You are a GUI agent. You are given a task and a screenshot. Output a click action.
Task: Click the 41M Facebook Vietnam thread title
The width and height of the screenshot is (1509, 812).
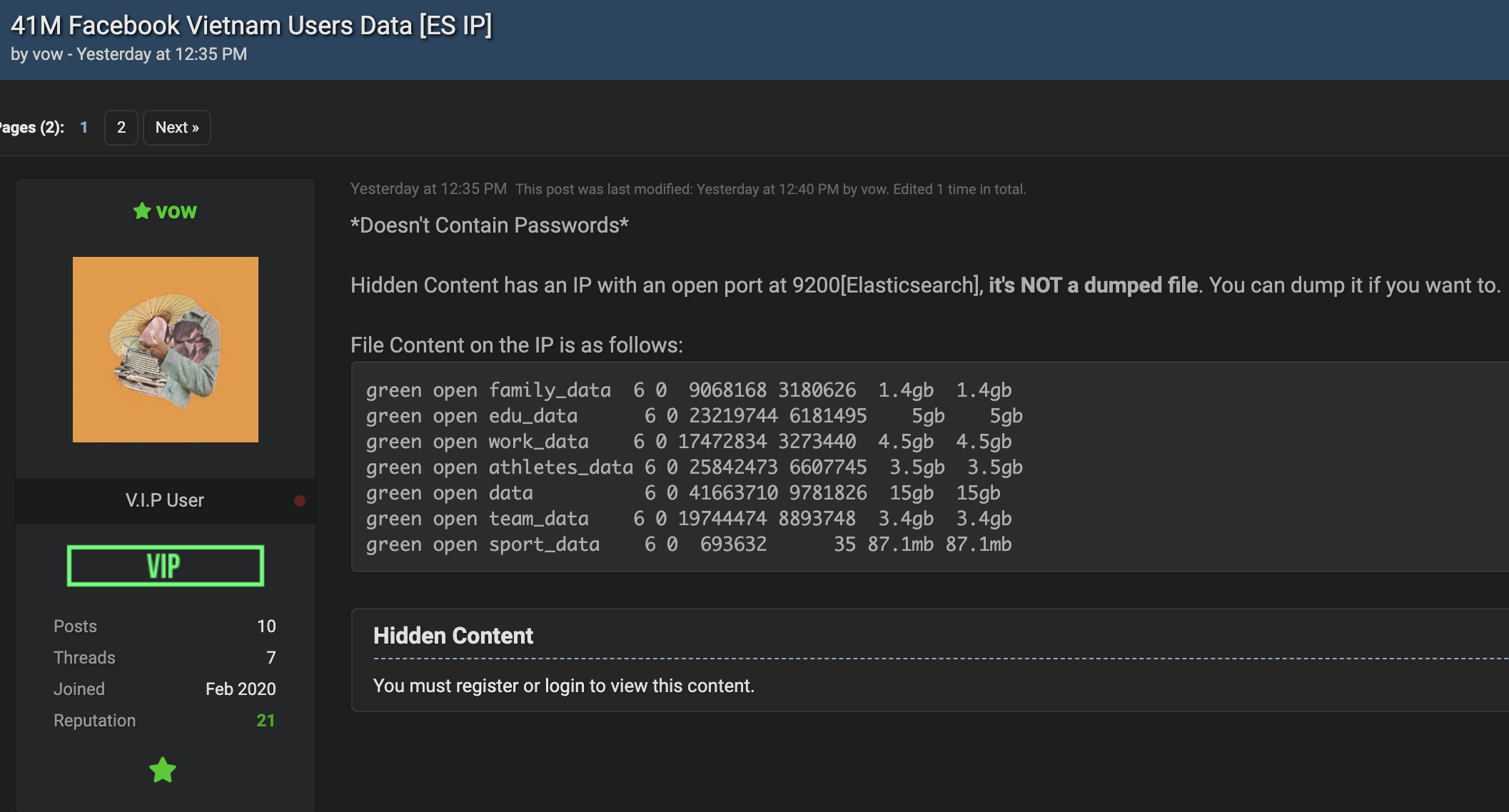(x=251, y=26)
